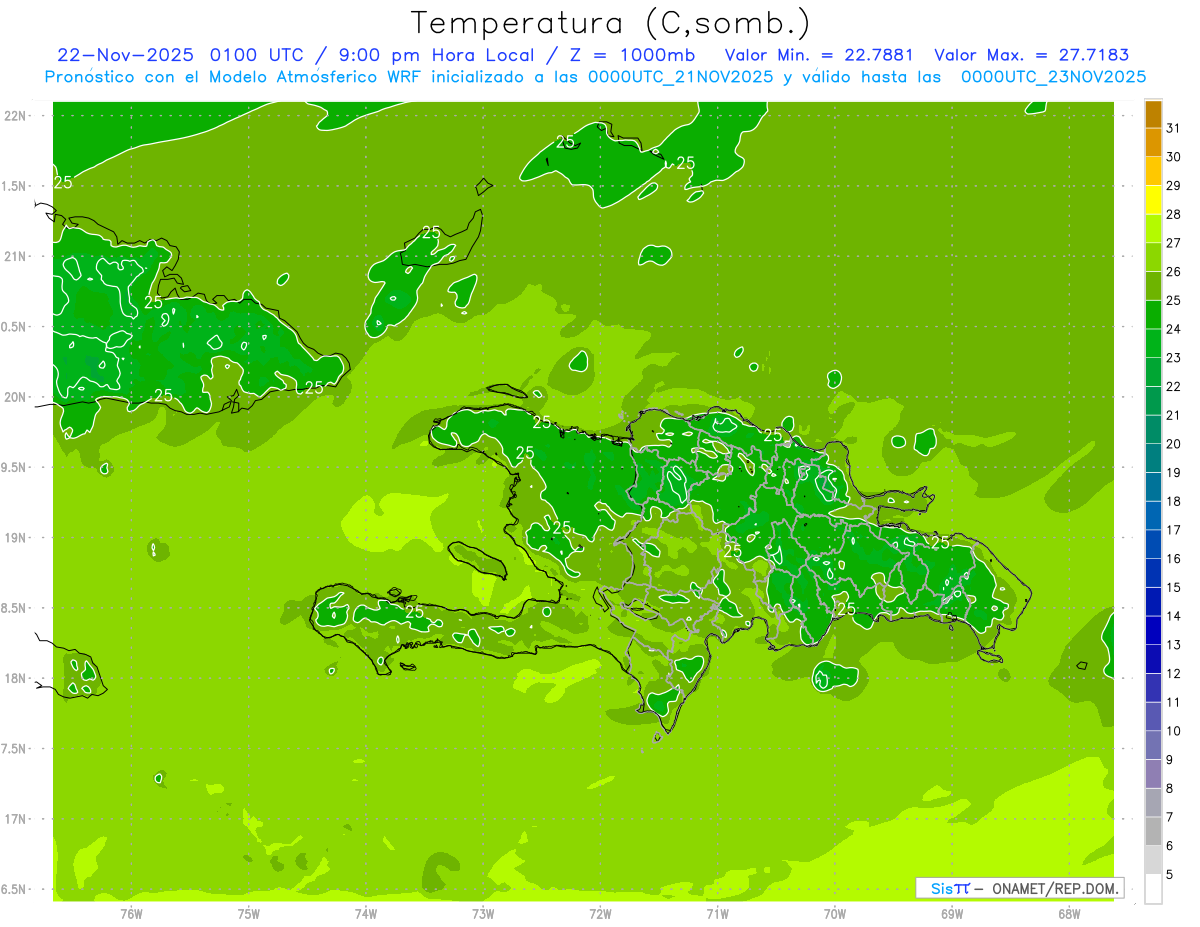This screenshot has width=1200, height=927.
Task: Pick the orange legend color between 30 and 31
Action: [1153, 143]
